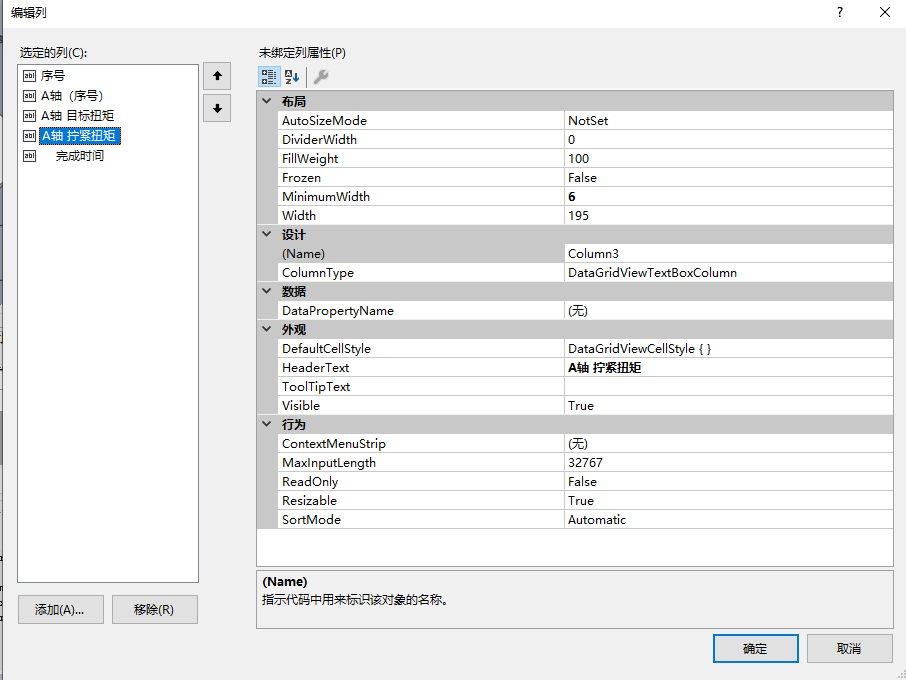
Task: Click the abl textbox icon beside 序号
Action: pyautogui.click(x=29, y=75)
